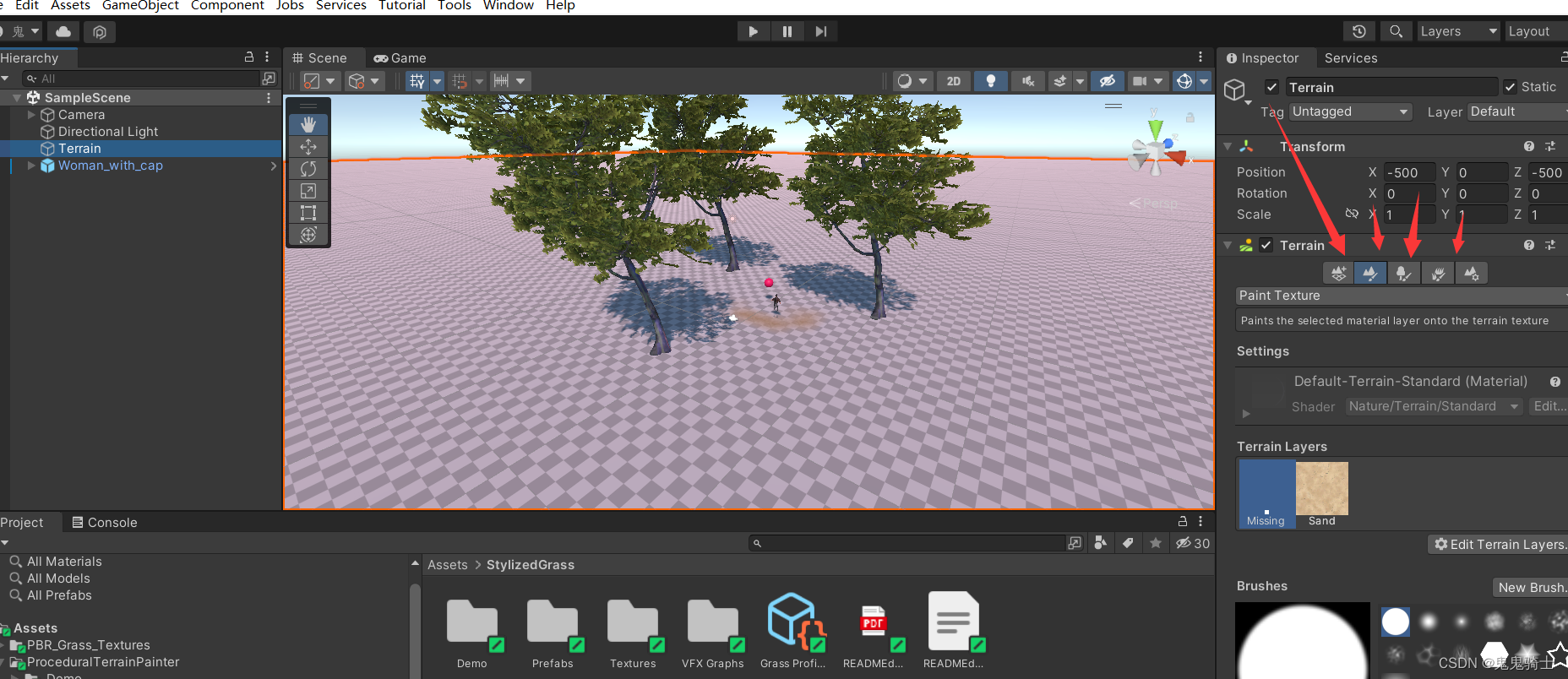Expand Woman_with_cap in Hierarchy

tap(32, 166)
